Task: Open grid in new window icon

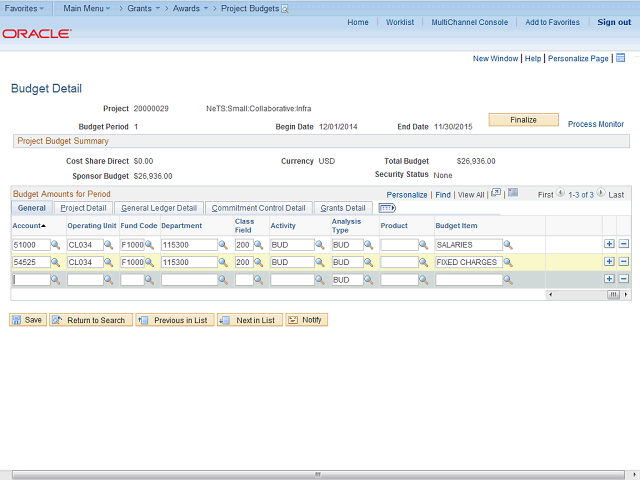Action: click(496, 193)
